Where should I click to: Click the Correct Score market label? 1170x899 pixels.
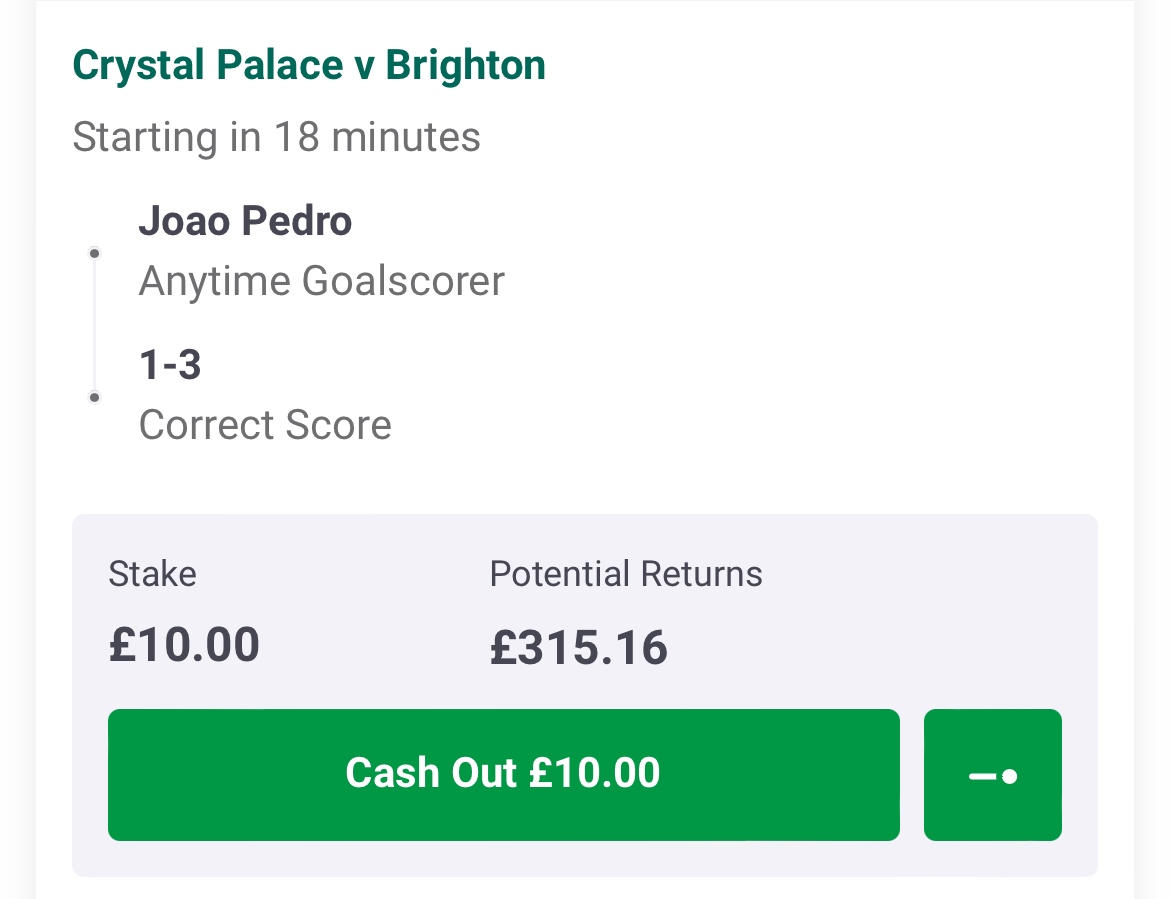tap(265, 425)
